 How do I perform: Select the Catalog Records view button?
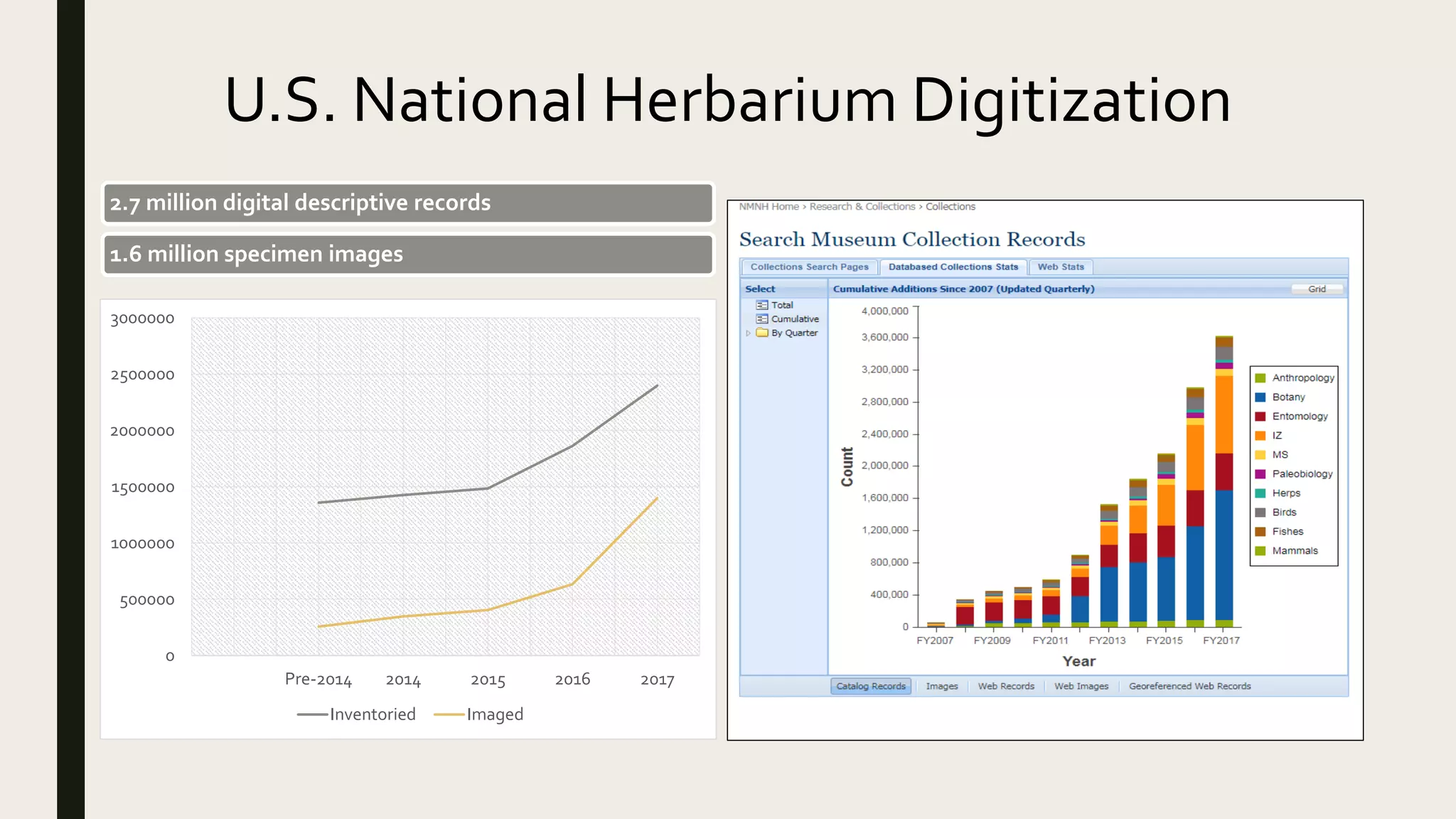tap(870, 686)
